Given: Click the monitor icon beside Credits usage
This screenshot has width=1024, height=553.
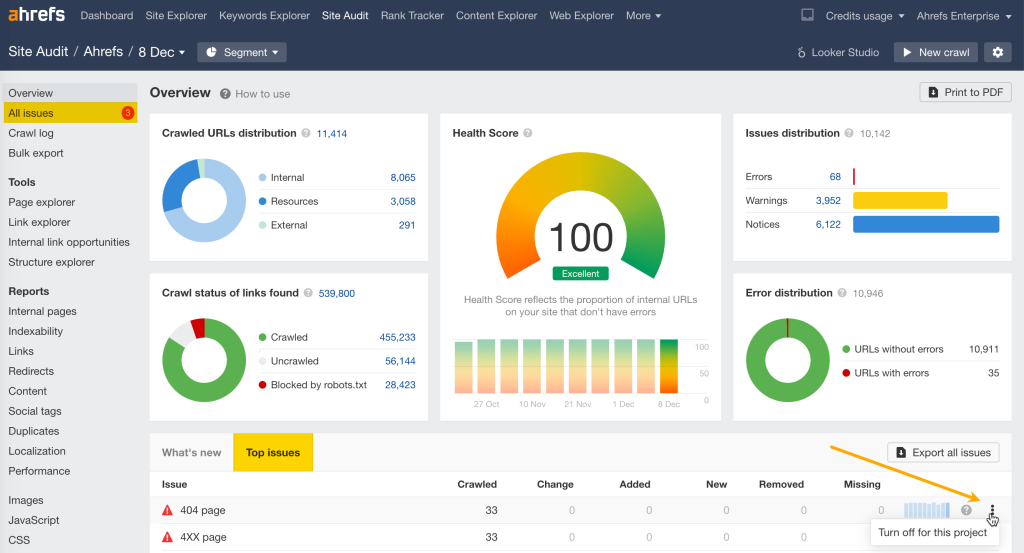Looking at the screenshot, I should tap(808, 16).
